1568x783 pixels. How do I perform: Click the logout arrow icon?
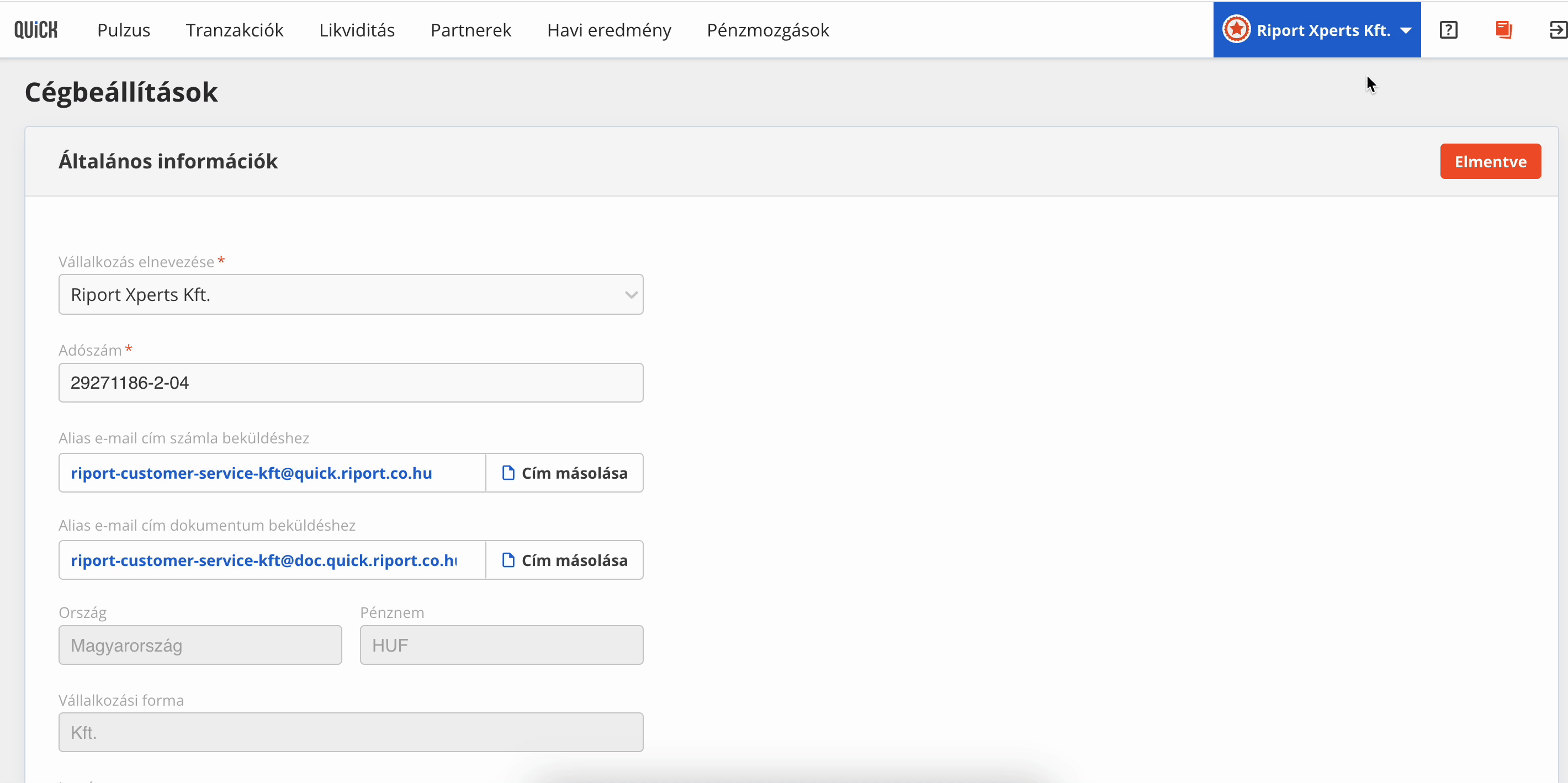coord(1558,30)
